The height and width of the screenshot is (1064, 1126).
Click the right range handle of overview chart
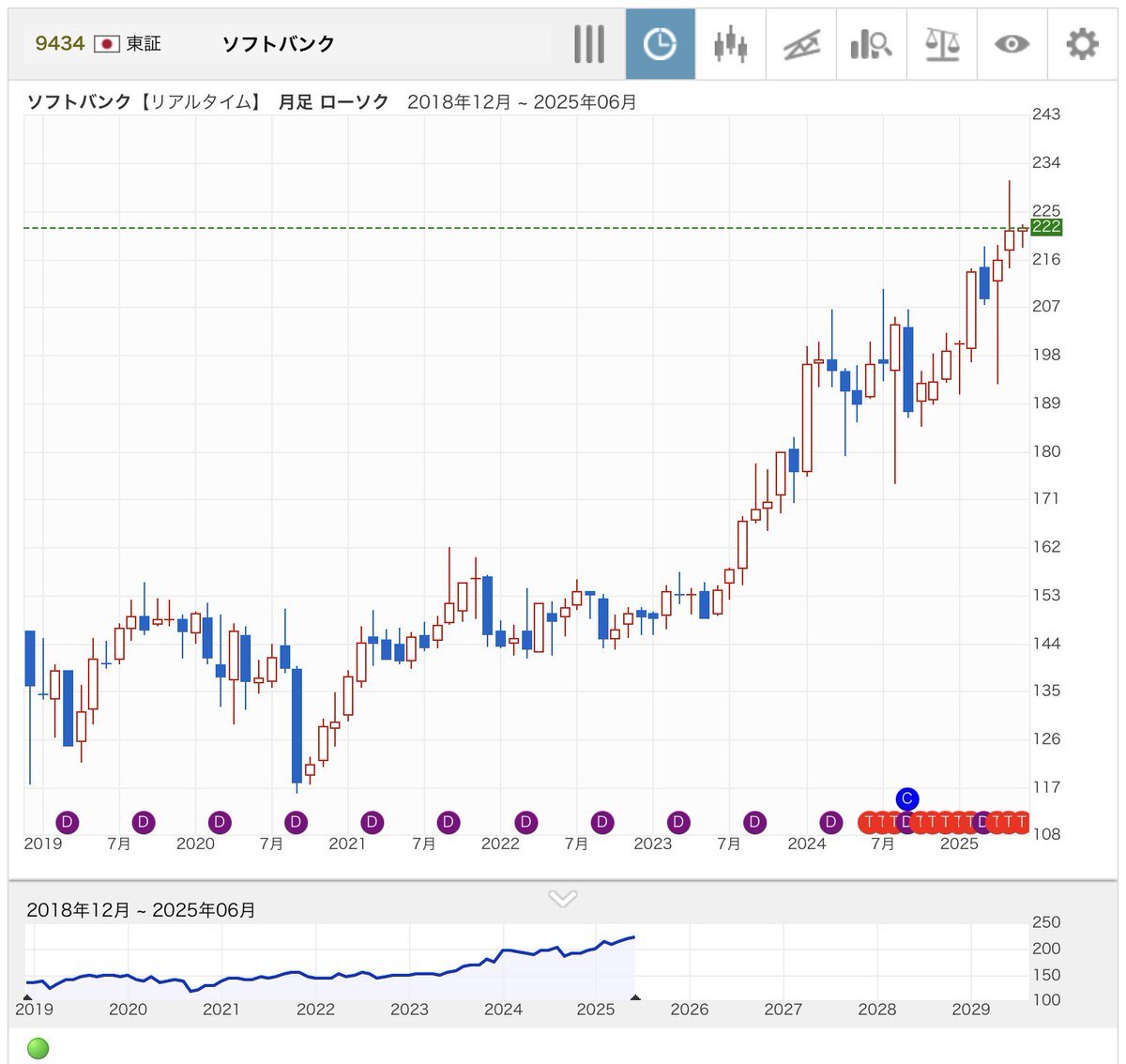pos(635,997)
